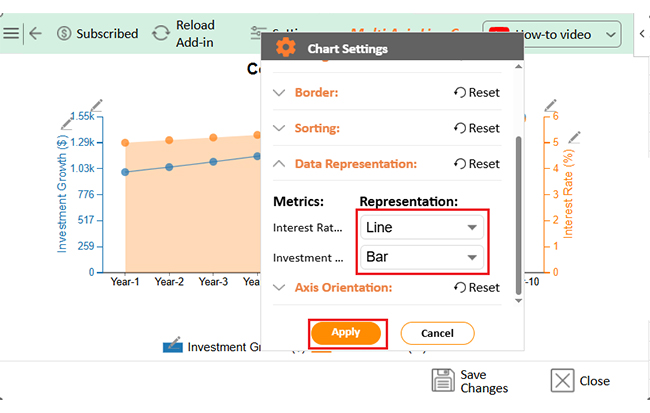Open Interest Rate representation dropdown showing Line
This screenshot has height=413, width=650.
tap(422, 227)
